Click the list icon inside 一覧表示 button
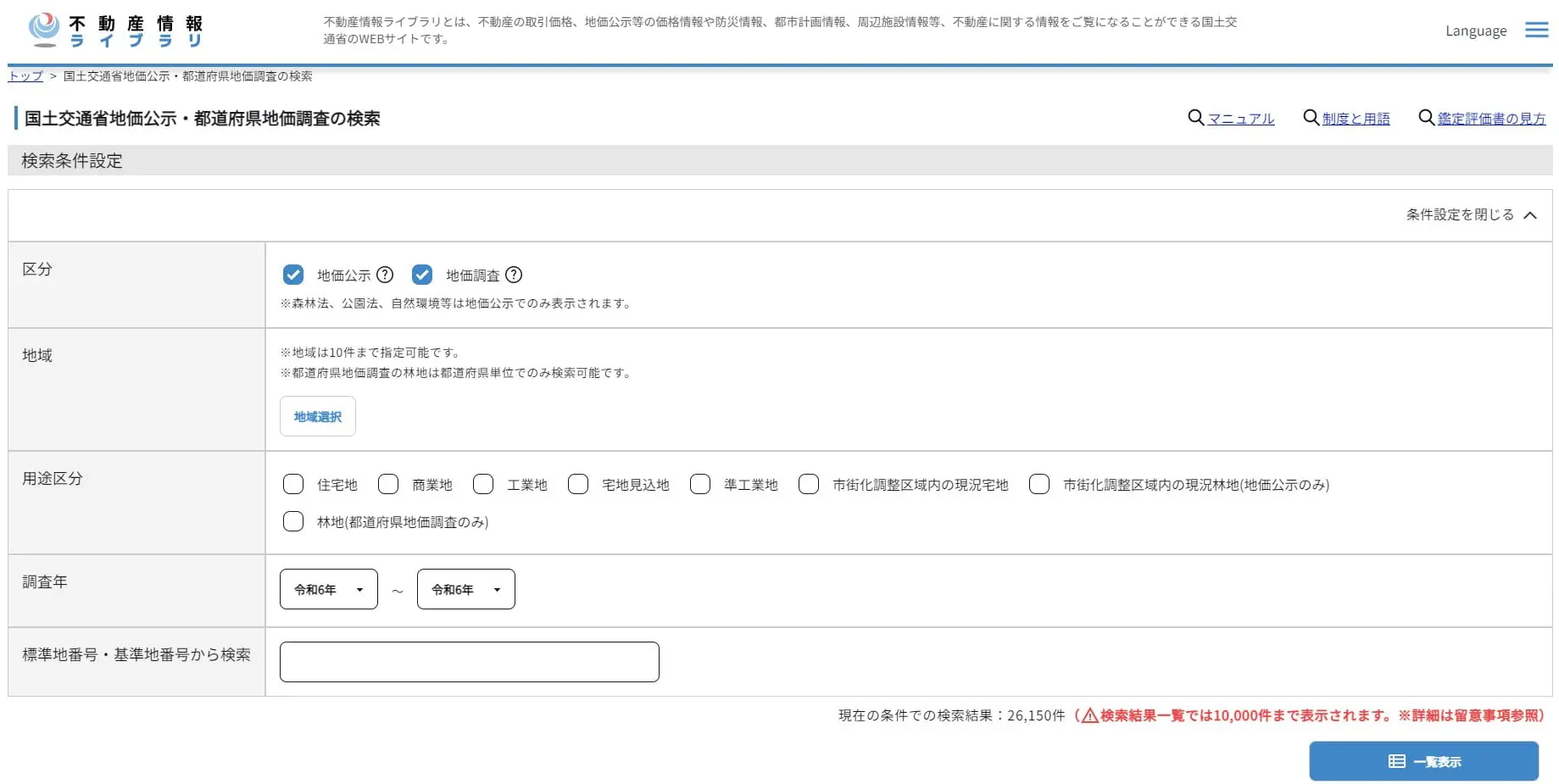Image resolution: width=1559 pixels, height=784 pixels. 1395,760
